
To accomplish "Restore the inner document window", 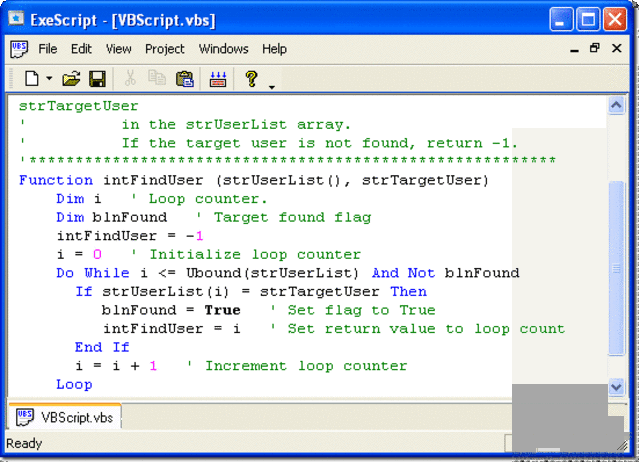I will tap(595, 48).
